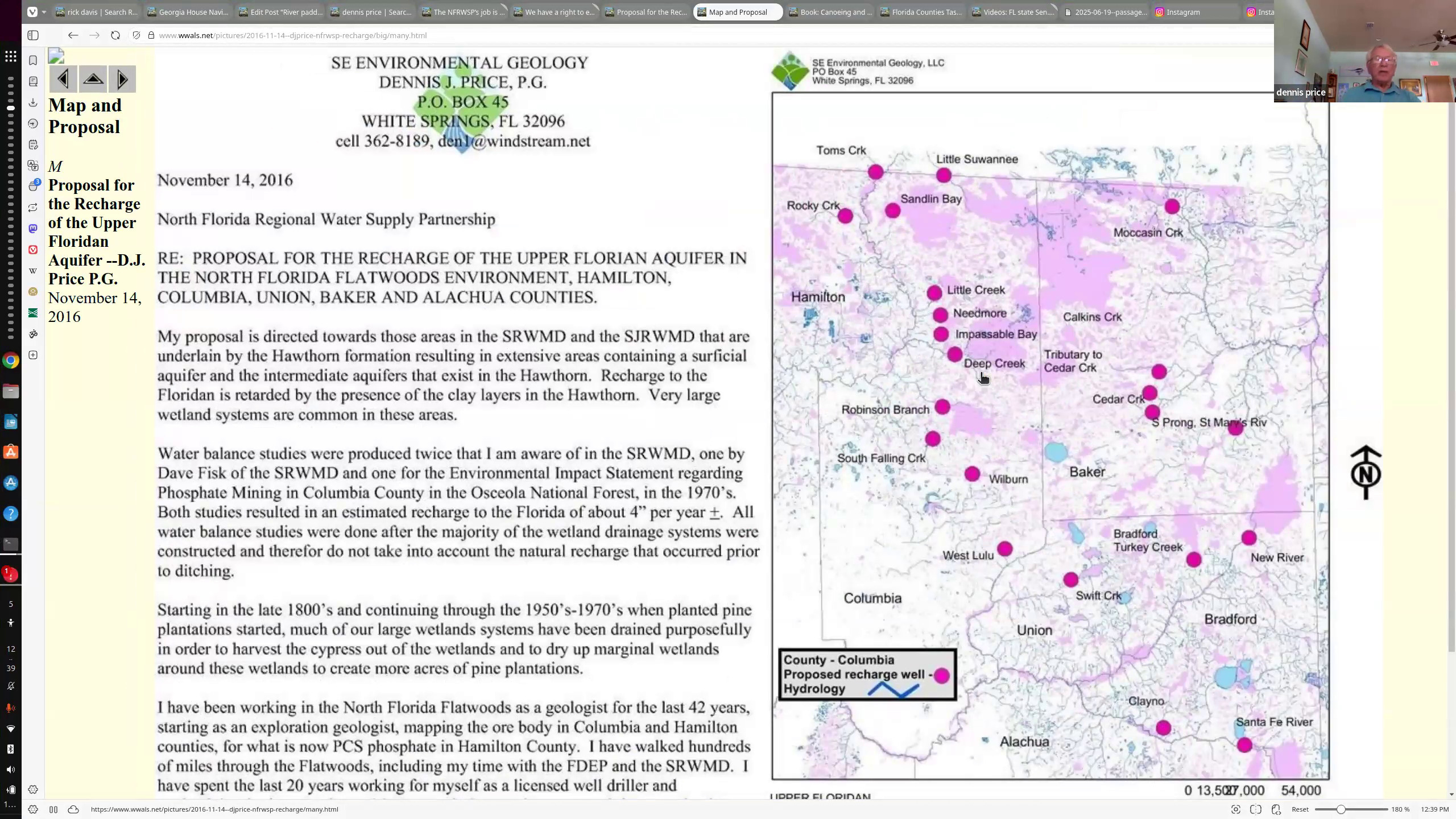
Task: Switch to 'Videos: FL state Sen...' tab
Action: coord(1013,12)
